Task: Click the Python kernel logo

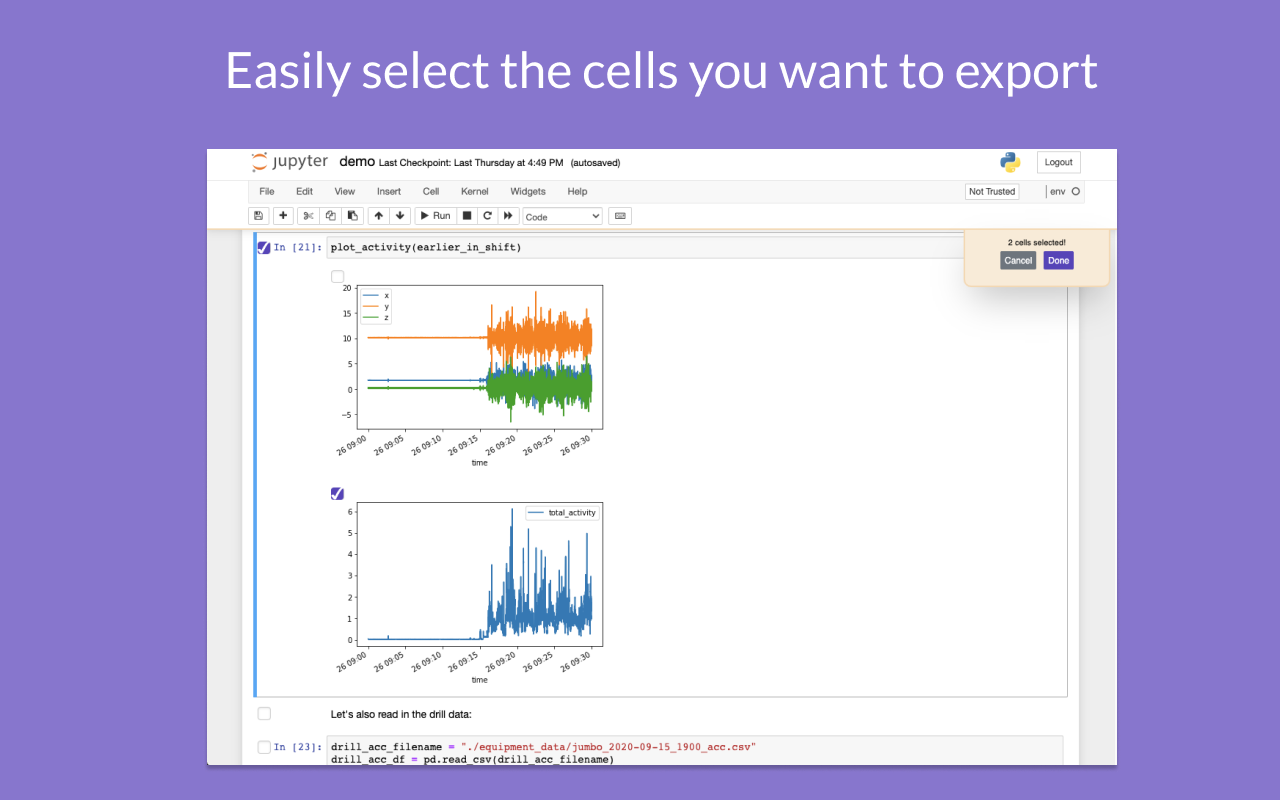Action: coord(1010,162)
